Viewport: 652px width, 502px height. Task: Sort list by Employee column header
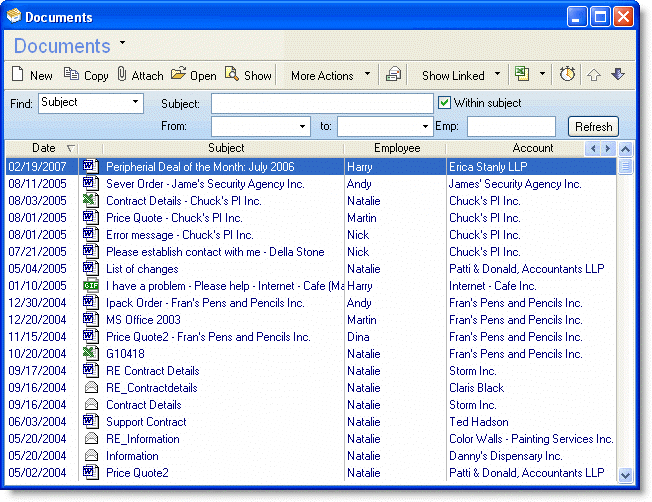396,148
